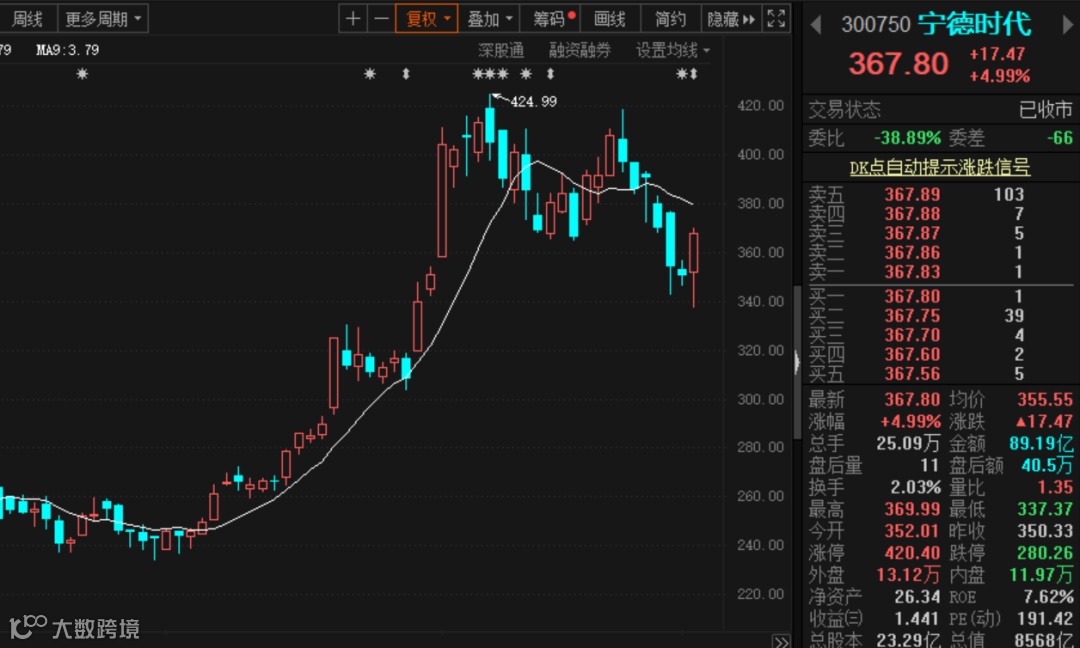Viewport: 1080px width, 648px height.
Task: Click the ROE 7.62% value
Action: (1048, 597)
